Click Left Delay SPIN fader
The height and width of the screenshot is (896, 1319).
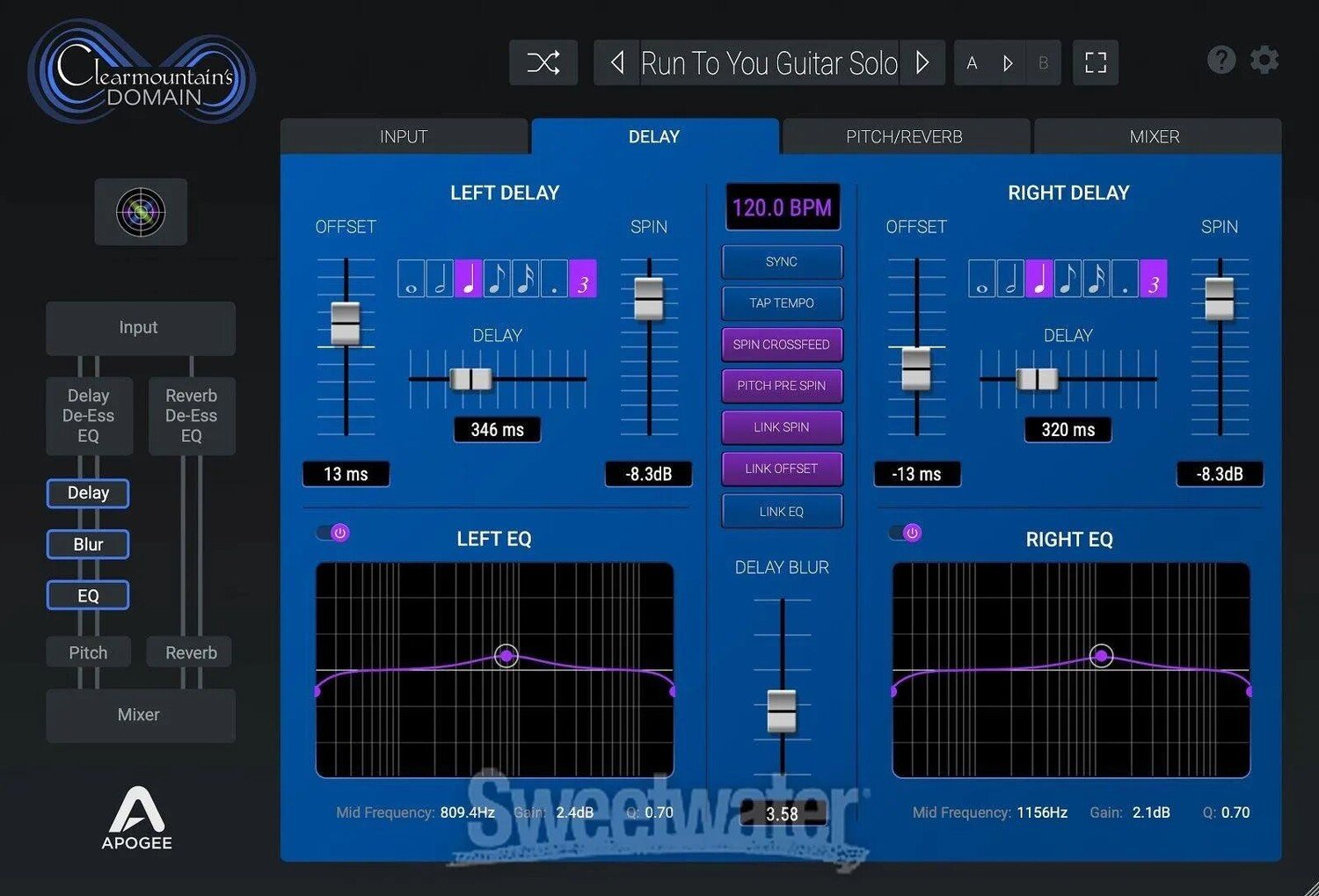(649, 299)
